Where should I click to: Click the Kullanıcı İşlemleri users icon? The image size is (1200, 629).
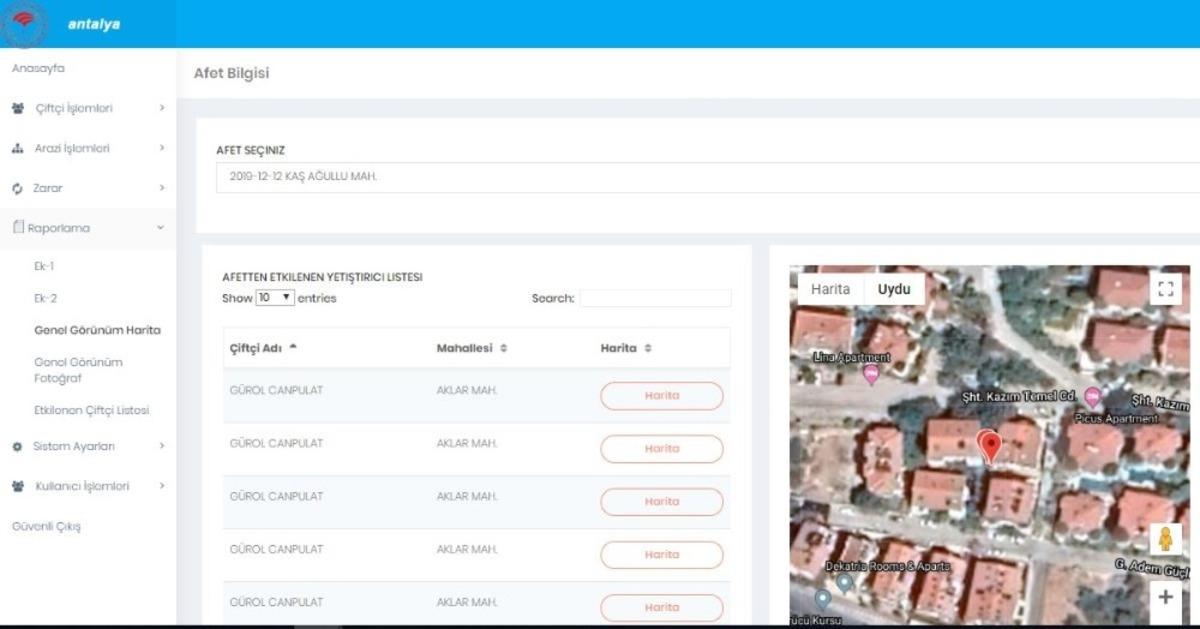[17, 487]
